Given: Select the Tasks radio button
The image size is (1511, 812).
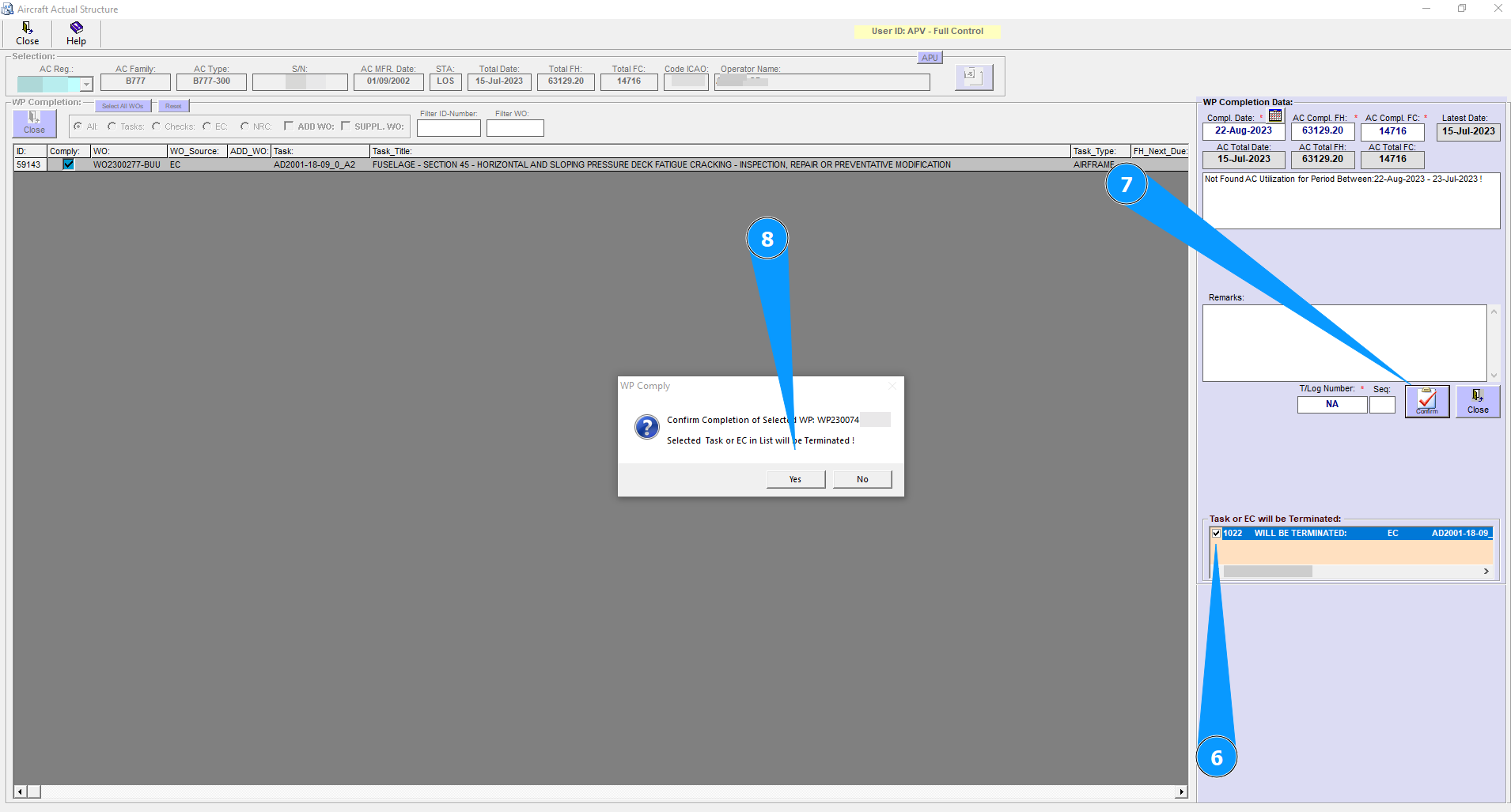Looking at the screenshot, I should [x=112, y=127].
